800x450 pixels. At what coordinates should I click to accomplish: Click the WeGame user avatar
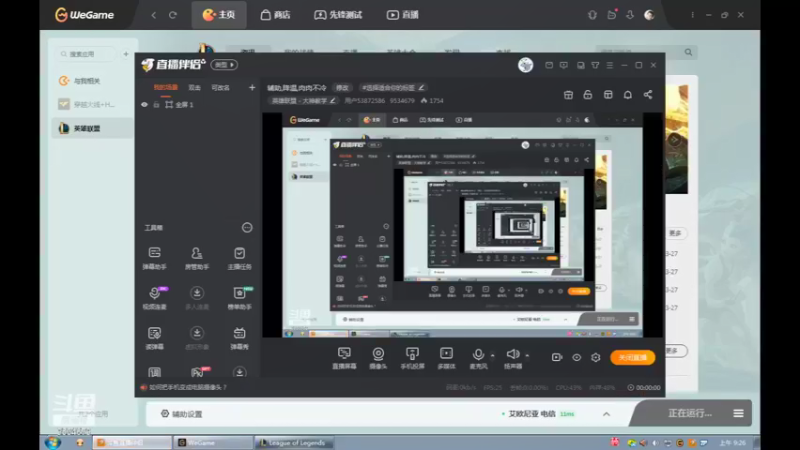click(x=649, y=15)
